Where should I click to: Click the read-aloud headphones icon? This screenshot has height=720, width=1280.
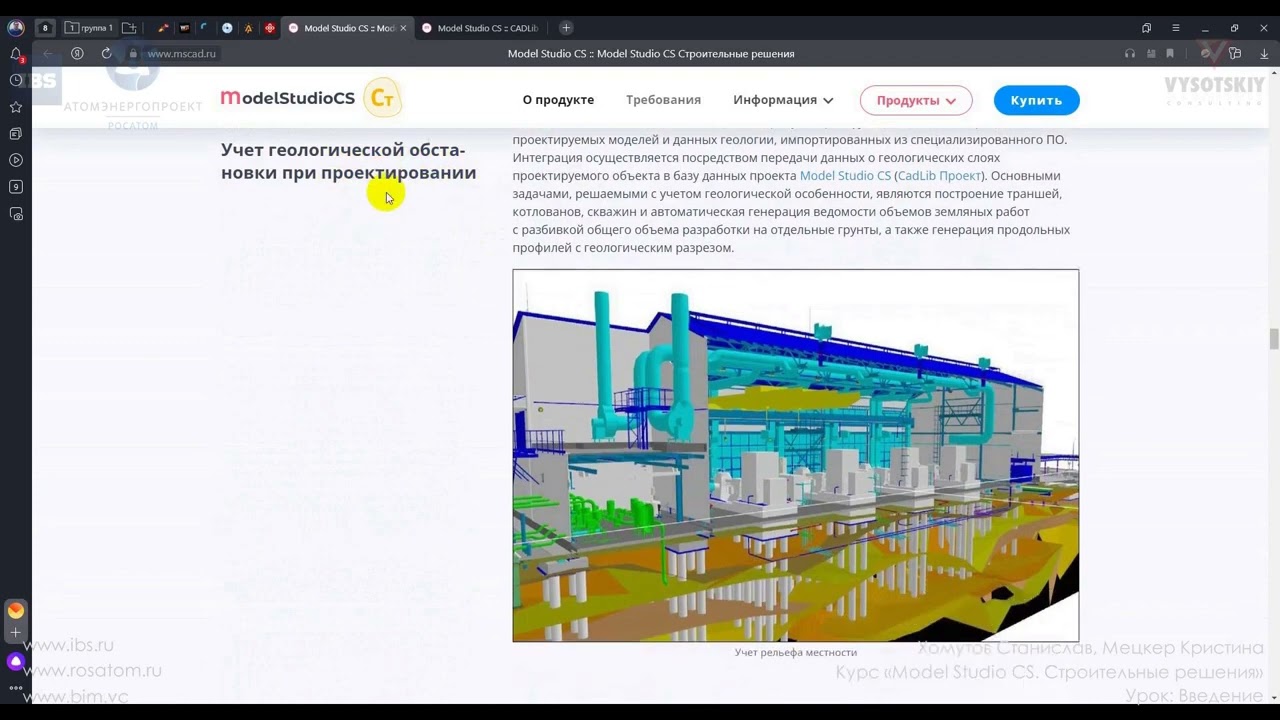pos(1130,54)
